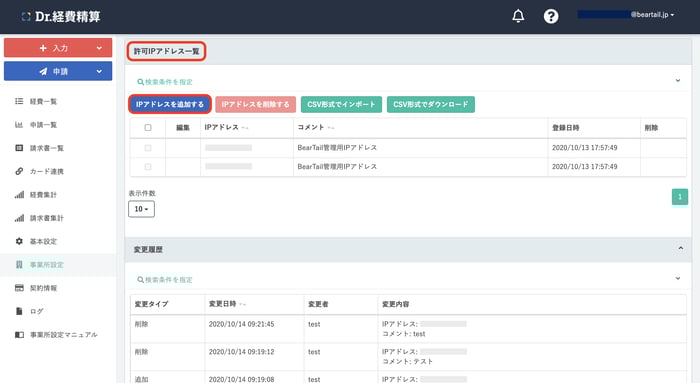The width and height of the screenshot is (700, 383).
Task: Open 基本設定 in sidebar
Action: tap(43, 241)
